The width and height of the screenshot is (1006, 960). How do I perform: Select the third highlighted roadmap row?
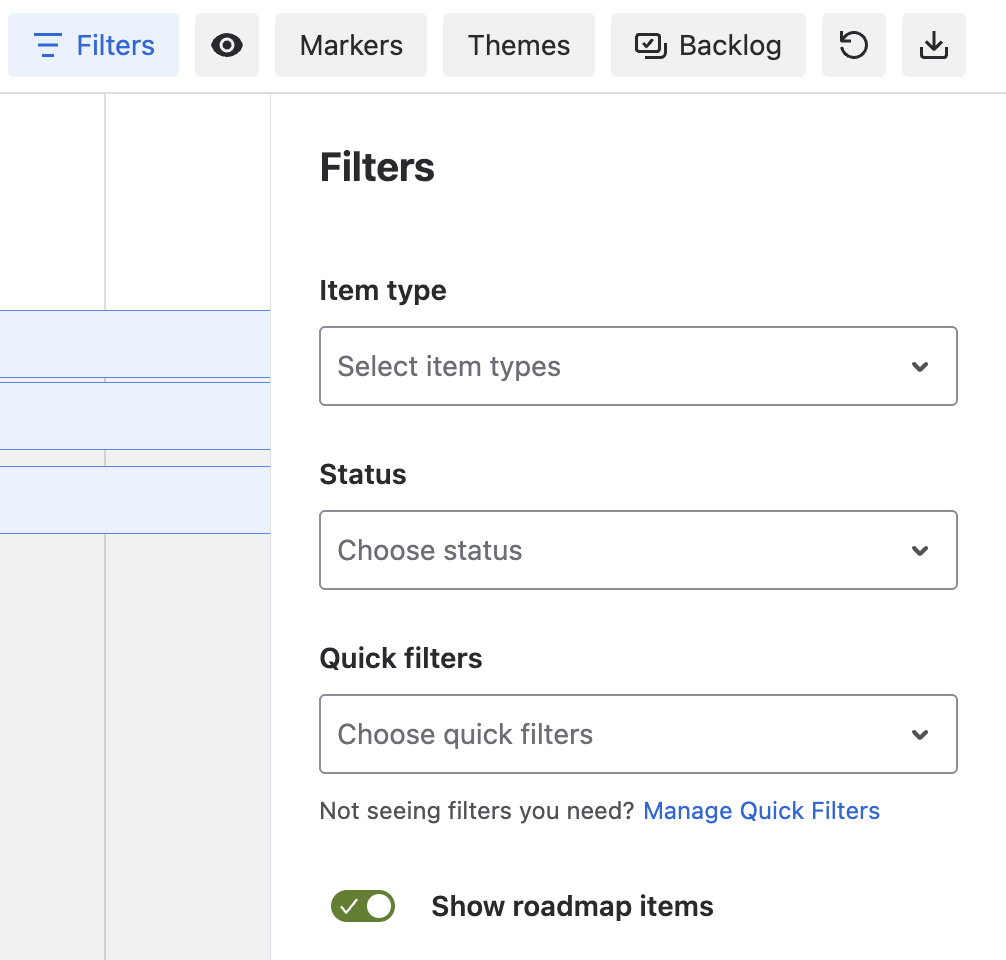(x=135, y=500)
